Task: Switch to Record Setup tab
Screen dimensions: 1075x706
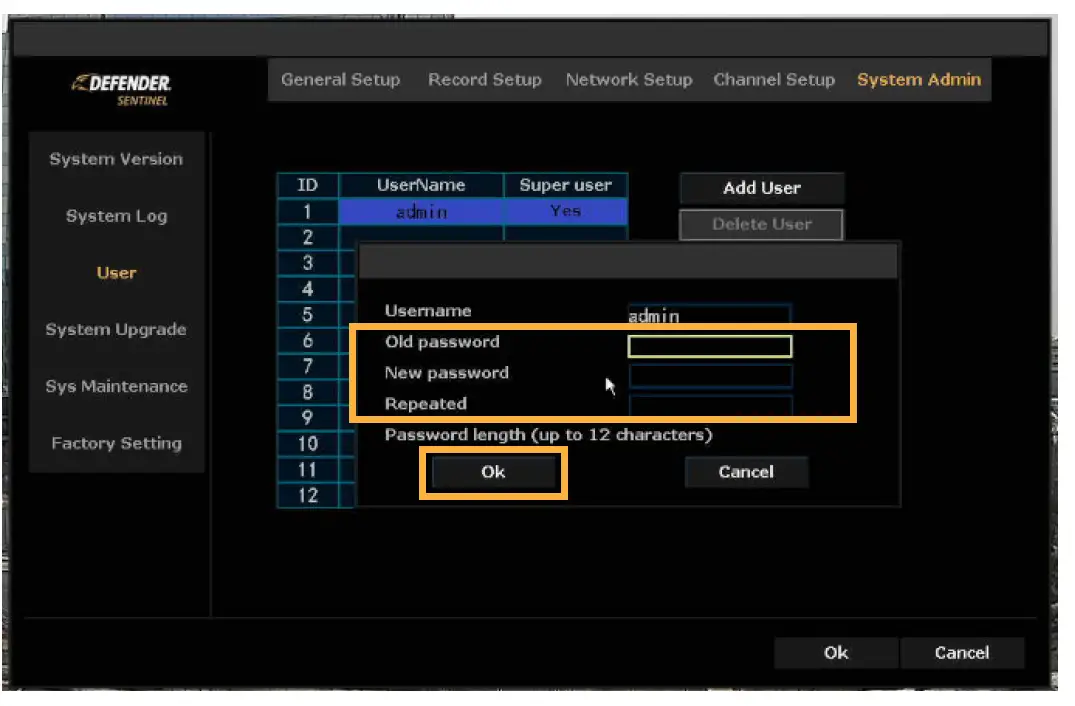Action: (x=485, y=80)
